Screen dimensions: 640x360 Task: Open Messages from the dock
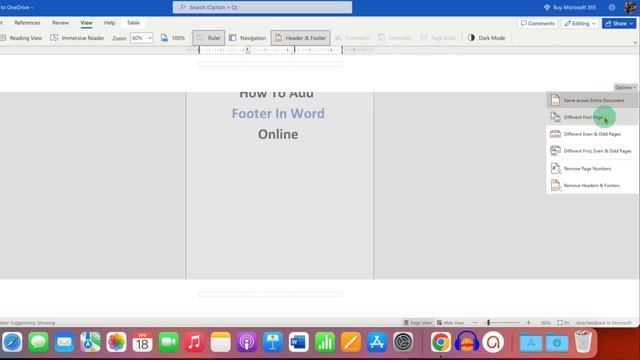pyautogui.click(x=38, y=342)
